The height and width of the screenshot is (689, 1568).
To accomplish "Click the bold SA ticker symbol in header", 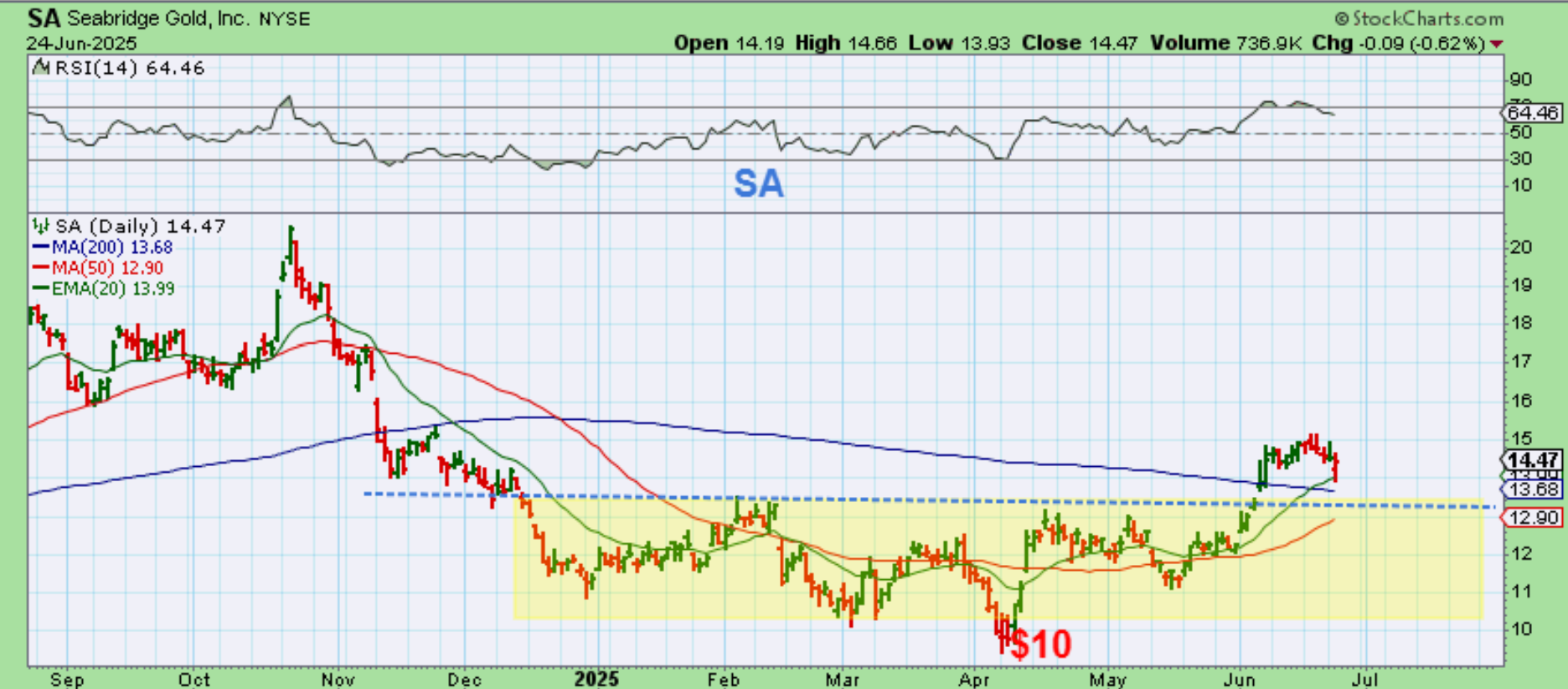I will tap(44, 18).
